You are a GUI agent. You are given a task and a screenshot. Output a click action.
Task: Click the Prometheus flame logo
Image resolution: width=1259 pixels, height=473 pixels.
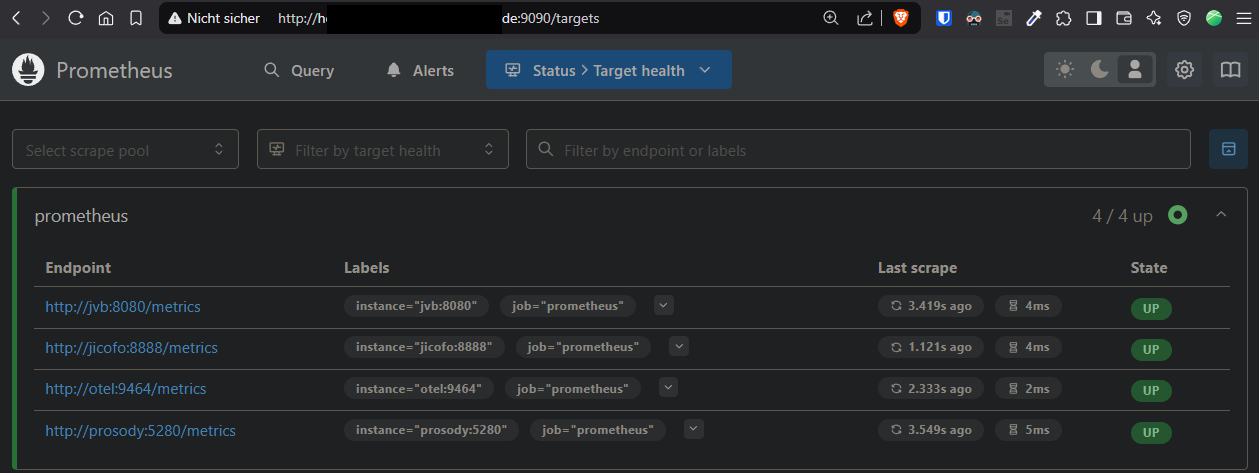(x=28, y=70)
